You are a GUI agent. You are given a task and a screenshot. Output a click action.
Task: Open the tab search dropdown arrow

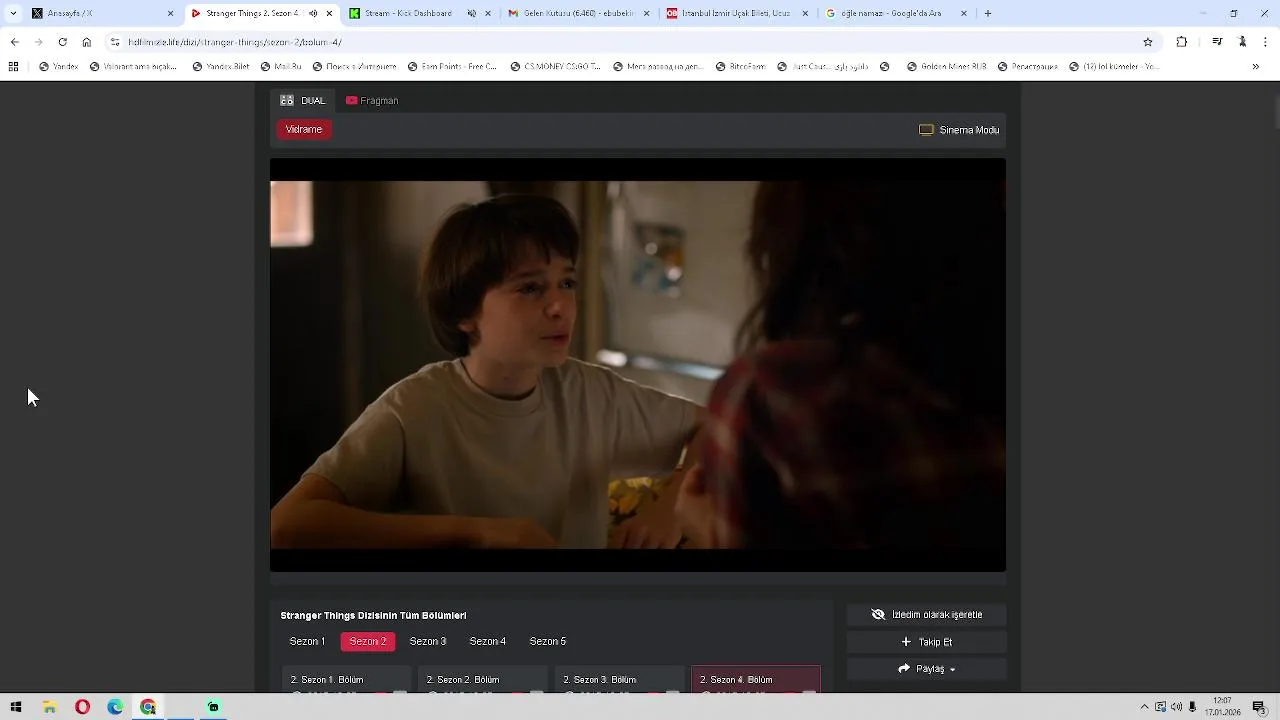coord(13,13)
